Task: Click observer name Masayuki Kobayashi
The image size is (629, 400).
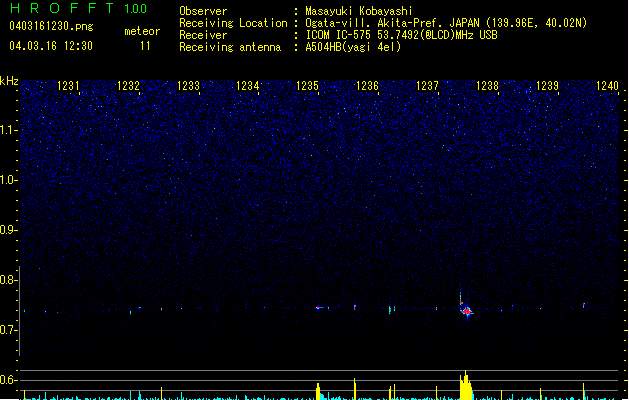Action: click(359, 11)
